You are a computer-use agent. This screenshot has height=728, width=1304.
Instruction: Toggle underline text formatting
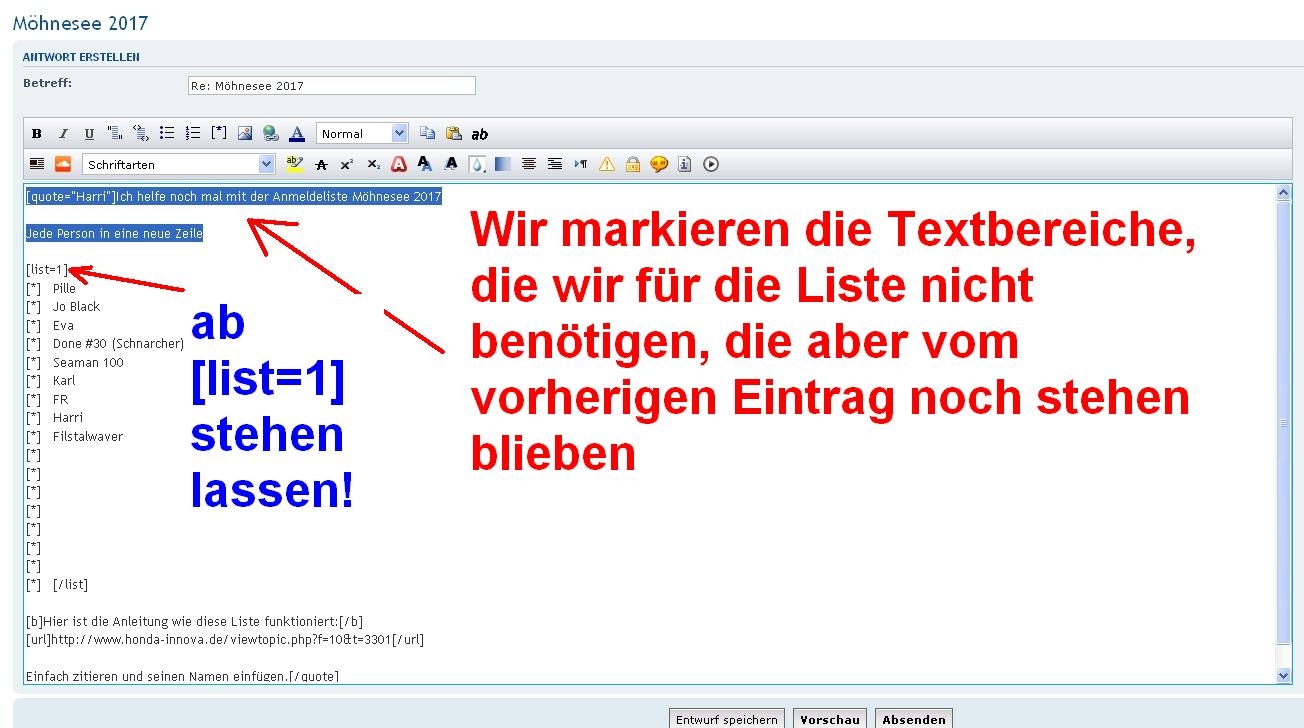click(89, 134)
